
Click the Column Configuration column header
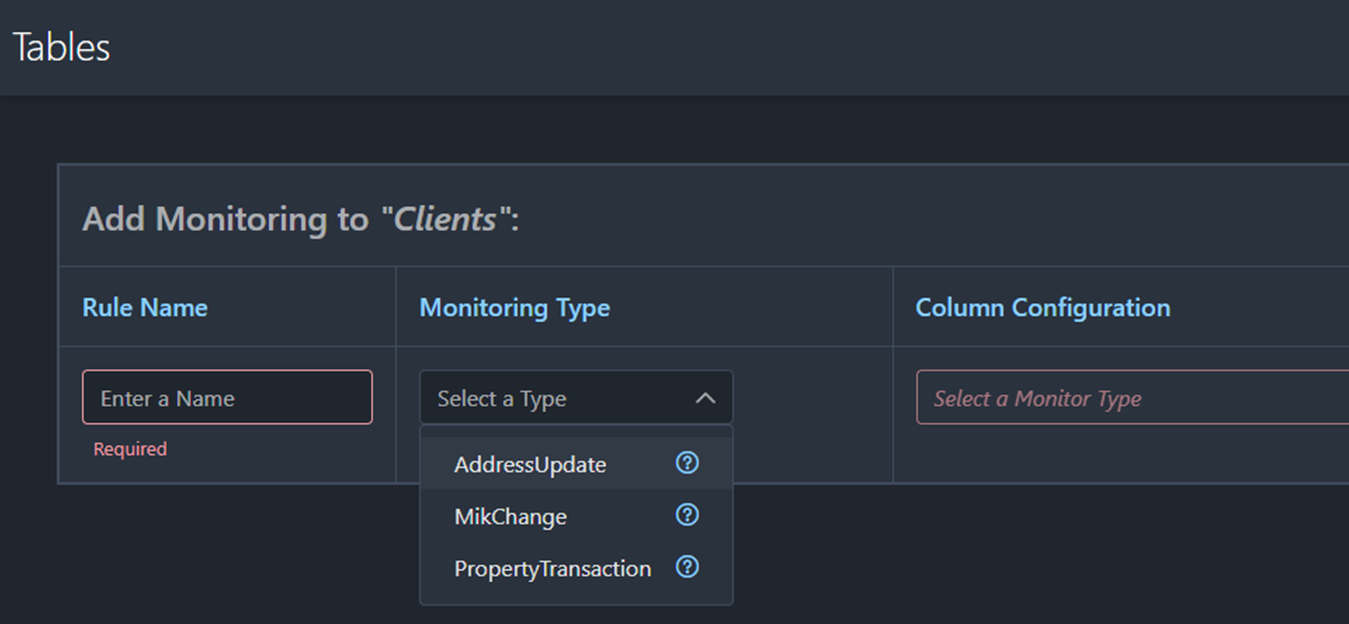tap(1043, 307)
